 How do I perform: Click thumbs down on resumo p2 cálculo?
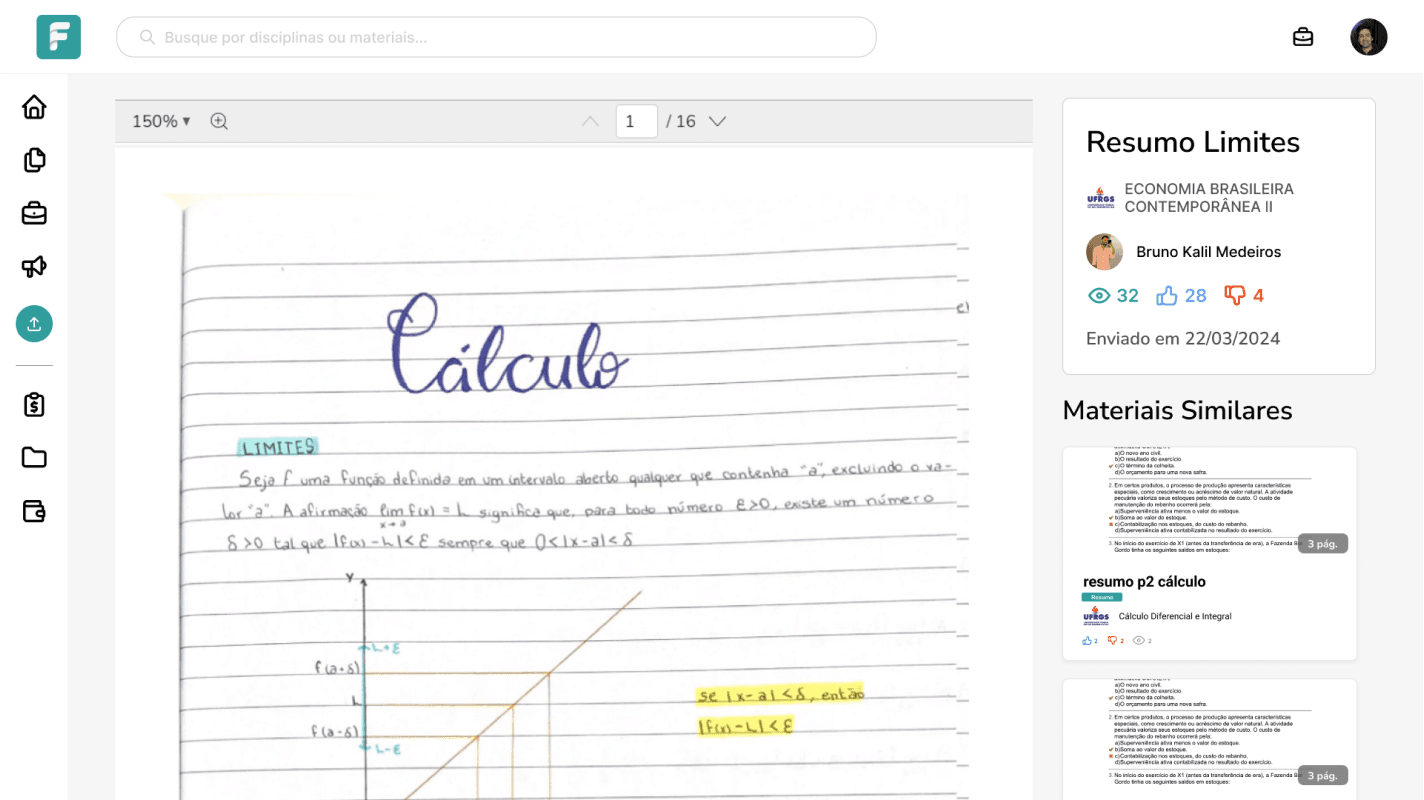pos(1116,641)
